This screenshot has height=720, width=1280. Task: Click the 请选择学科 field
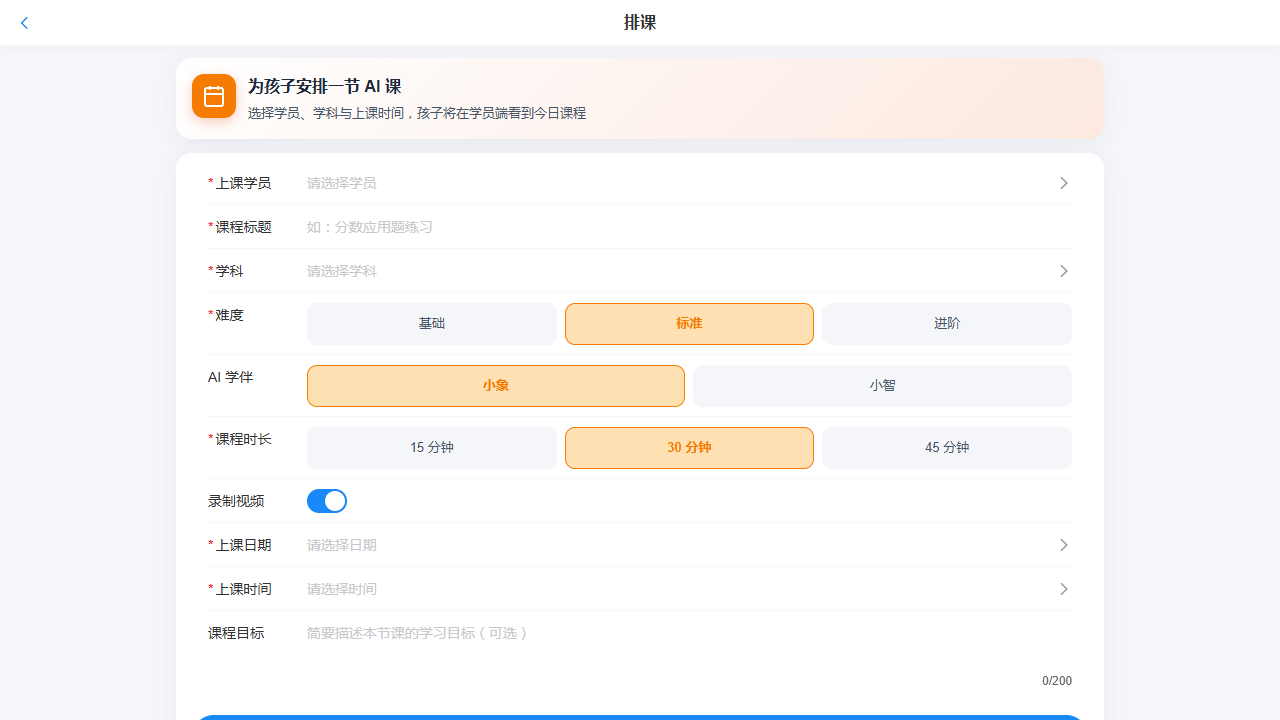coord(689,271)
